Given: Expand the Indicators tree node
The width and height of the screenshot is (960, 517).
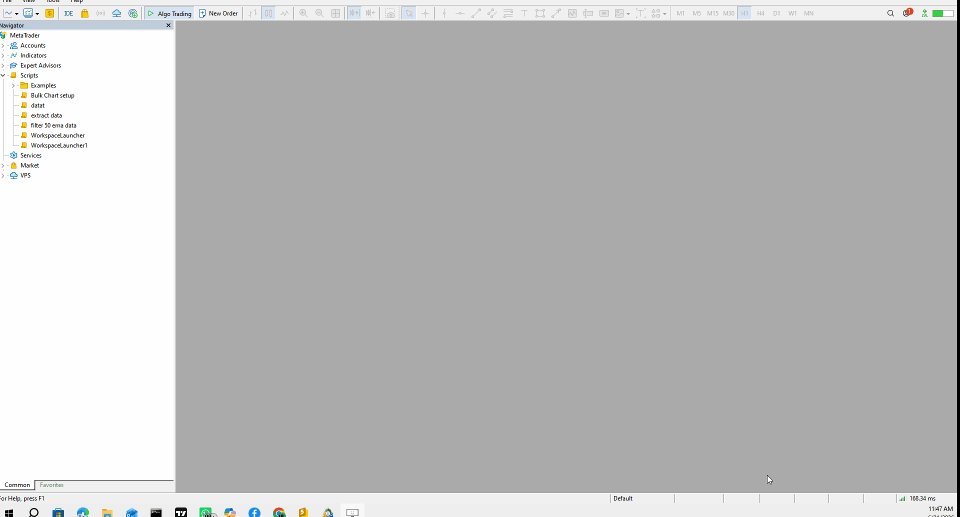Looking at the screenshot, I should [3, 55].
